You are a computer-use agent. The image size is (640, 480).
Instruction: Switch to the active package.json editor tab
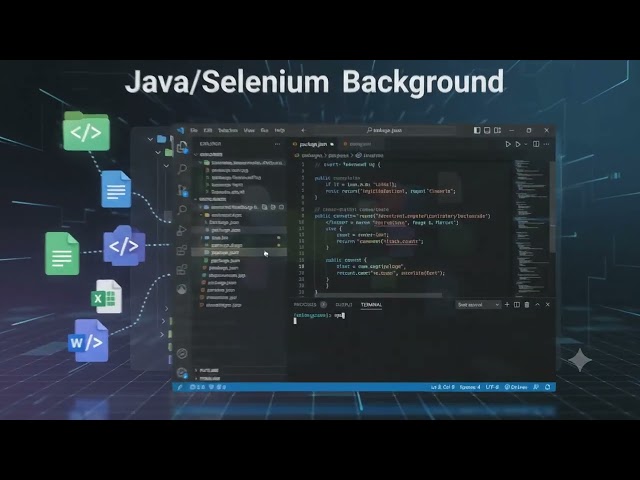pyautogui.click(x=313, y=144)
